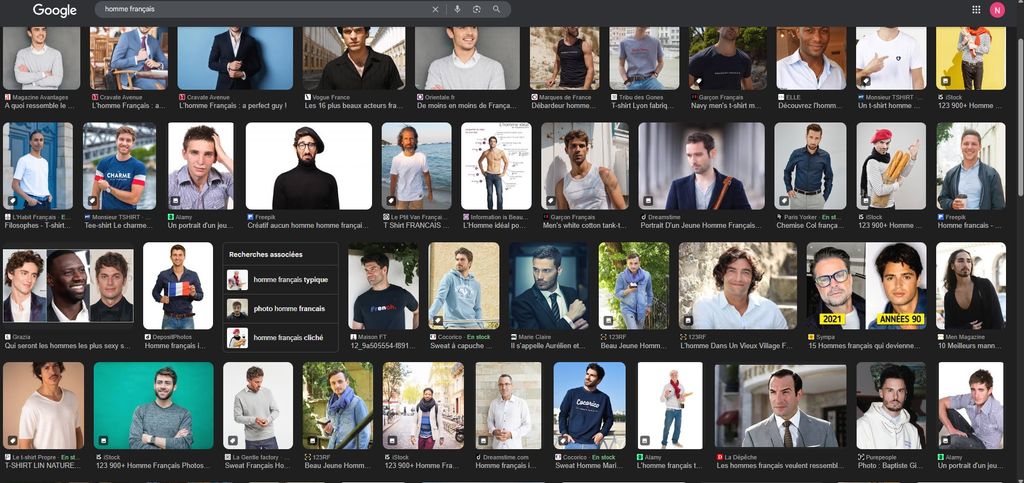The height and width of the screenshot is (483, 1024).
Task: Open the navy 'Cocorico' sweatshirt image
Action: coord(589,405)
